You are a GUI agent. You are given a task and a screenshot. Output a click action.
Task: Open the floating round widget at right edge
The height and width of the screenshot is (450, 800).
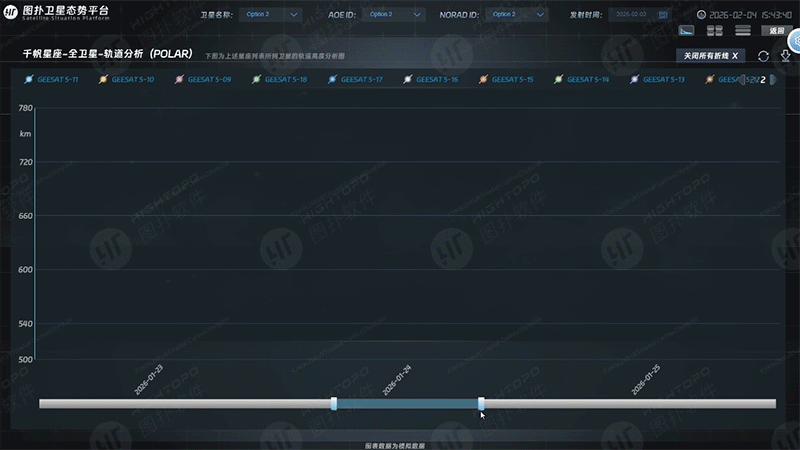point(794,40)
